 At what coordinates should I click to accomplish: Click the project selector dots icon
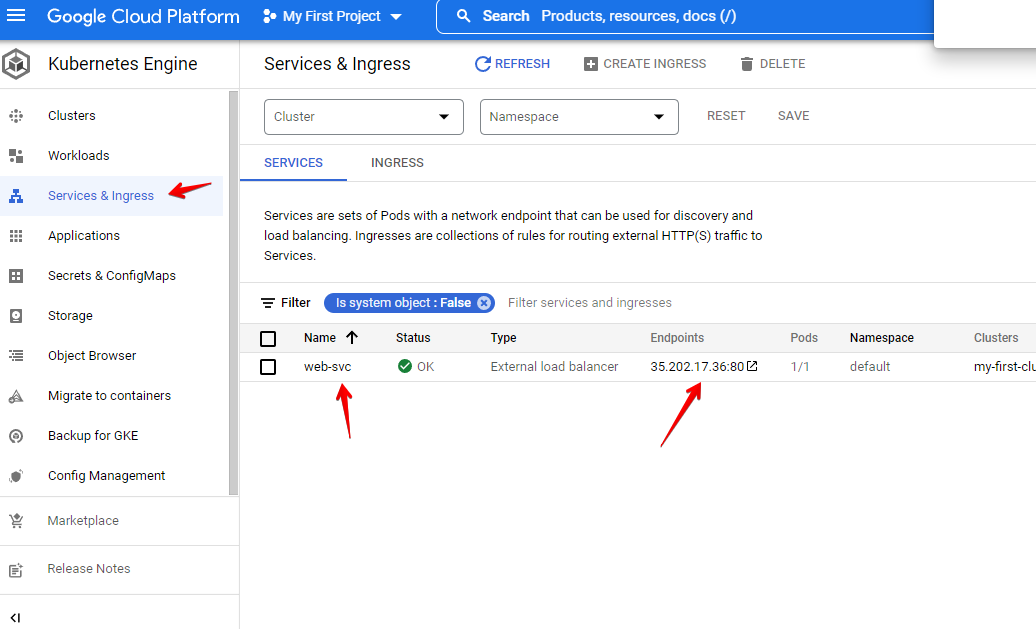(269, 17)
